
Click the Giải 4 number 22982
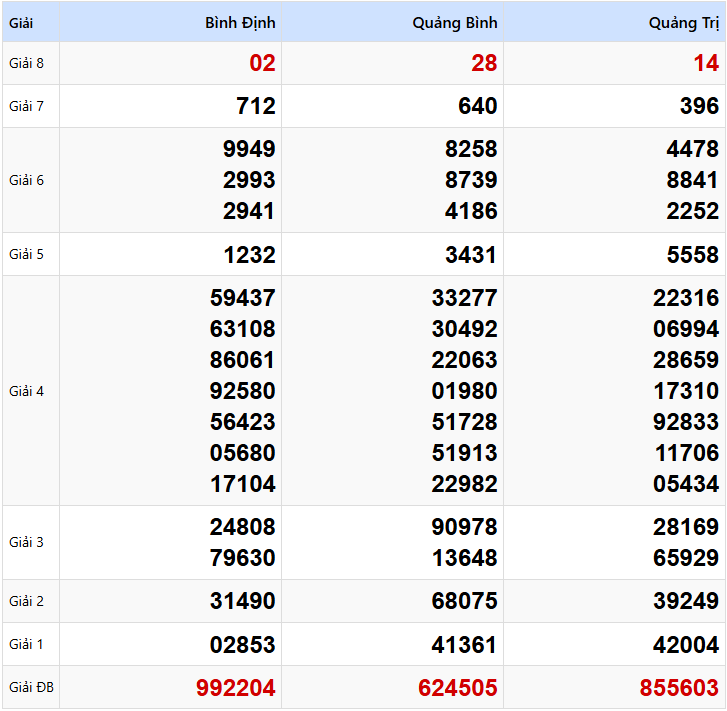click(x=465, y=484)
